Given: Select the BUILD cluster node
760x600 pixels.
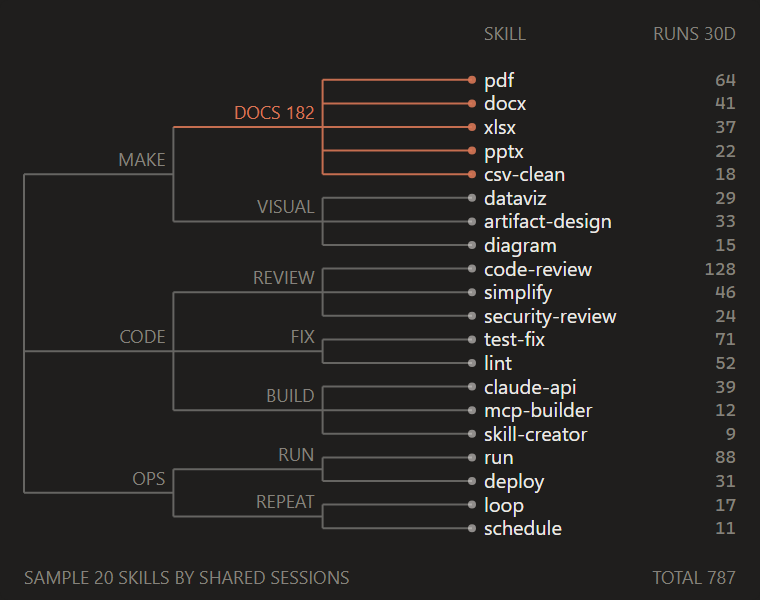Looking at the screenshot, I should (290, 396).
